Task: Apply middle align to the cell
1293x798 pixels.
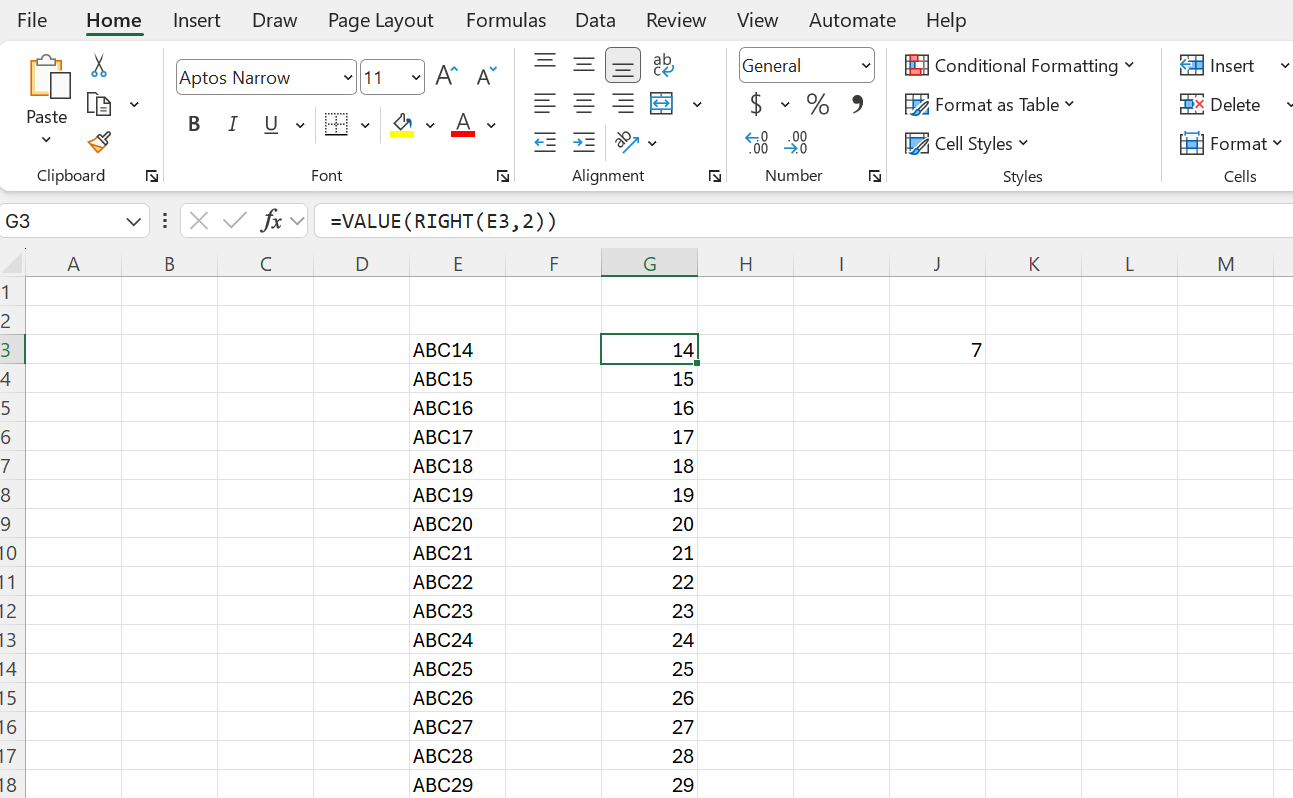Action: pos(584,65)
